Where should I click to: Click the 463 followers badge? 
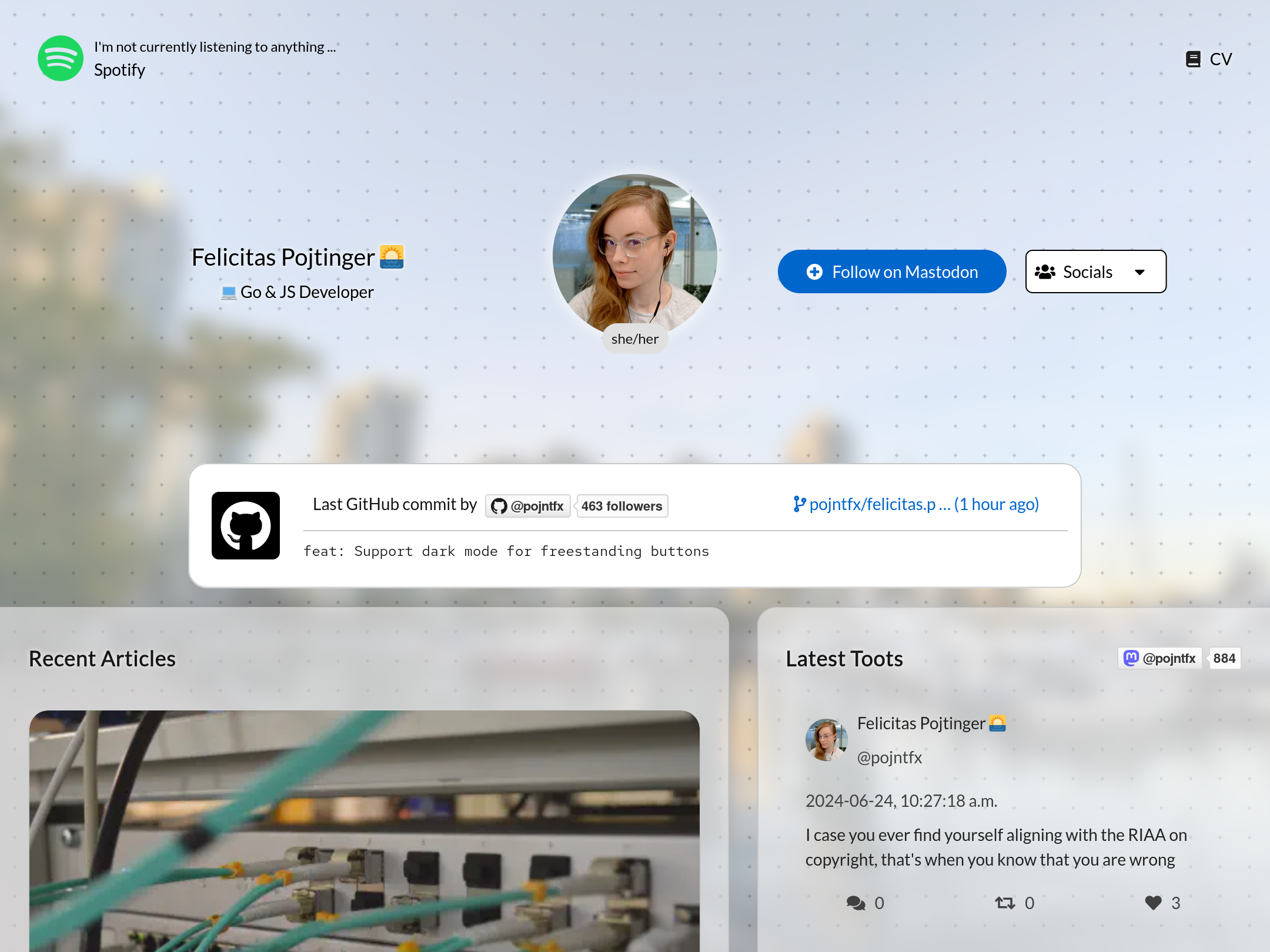point(622,505)
